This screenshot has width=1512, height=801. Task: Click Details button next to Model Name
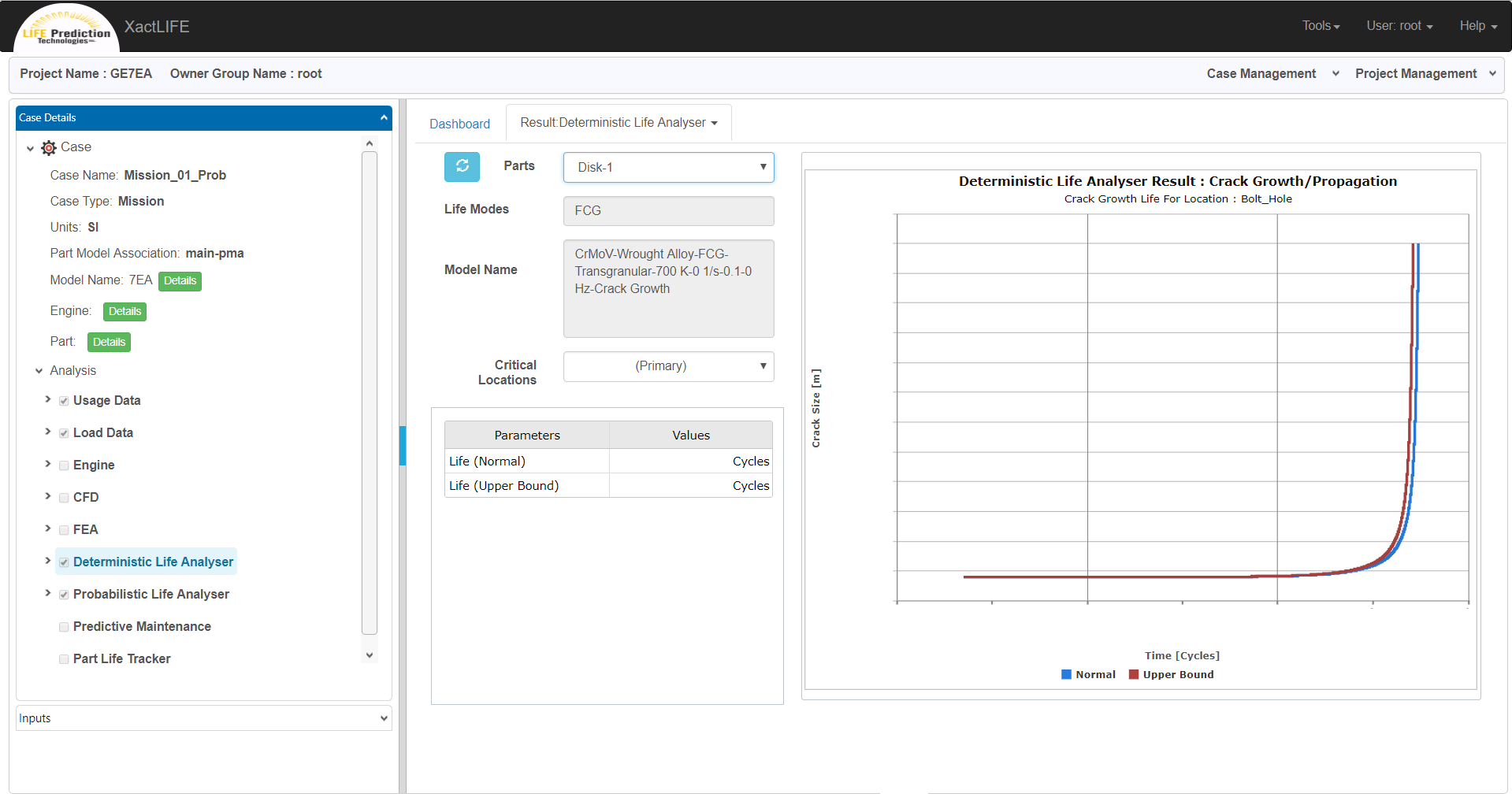[x=180, y=281]
